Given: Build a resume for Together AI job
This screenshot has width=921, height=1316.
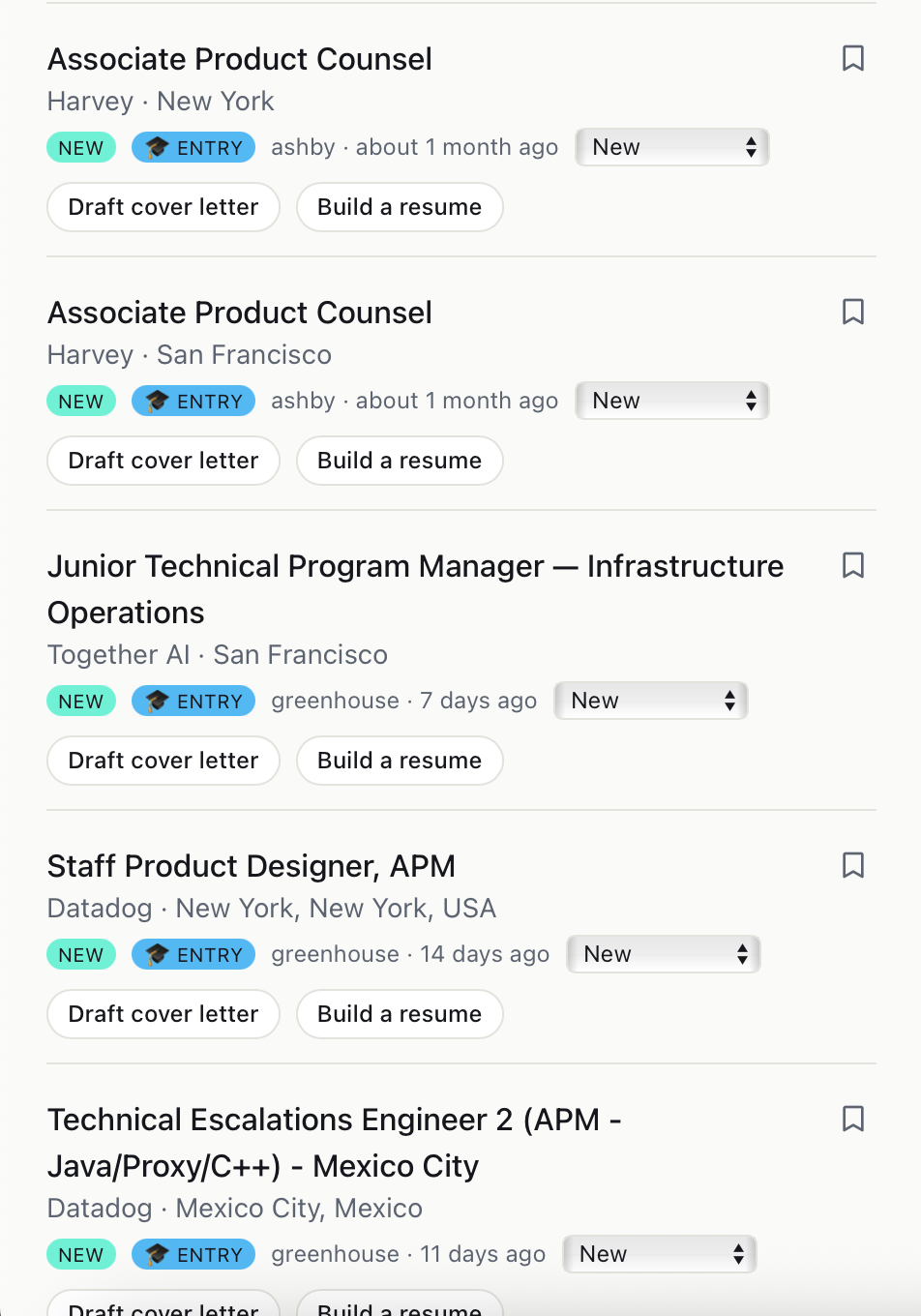Looking at the screenshot, I should (400, 761).
